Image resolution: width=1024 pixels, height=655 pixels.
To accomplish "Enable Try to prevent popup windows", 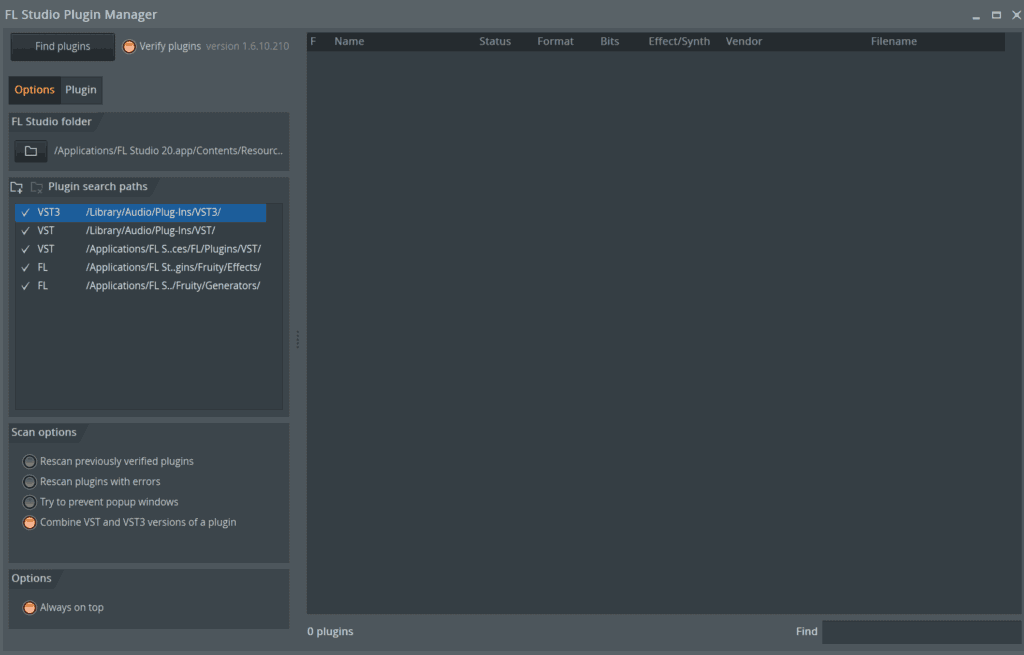I will point(30,502).
